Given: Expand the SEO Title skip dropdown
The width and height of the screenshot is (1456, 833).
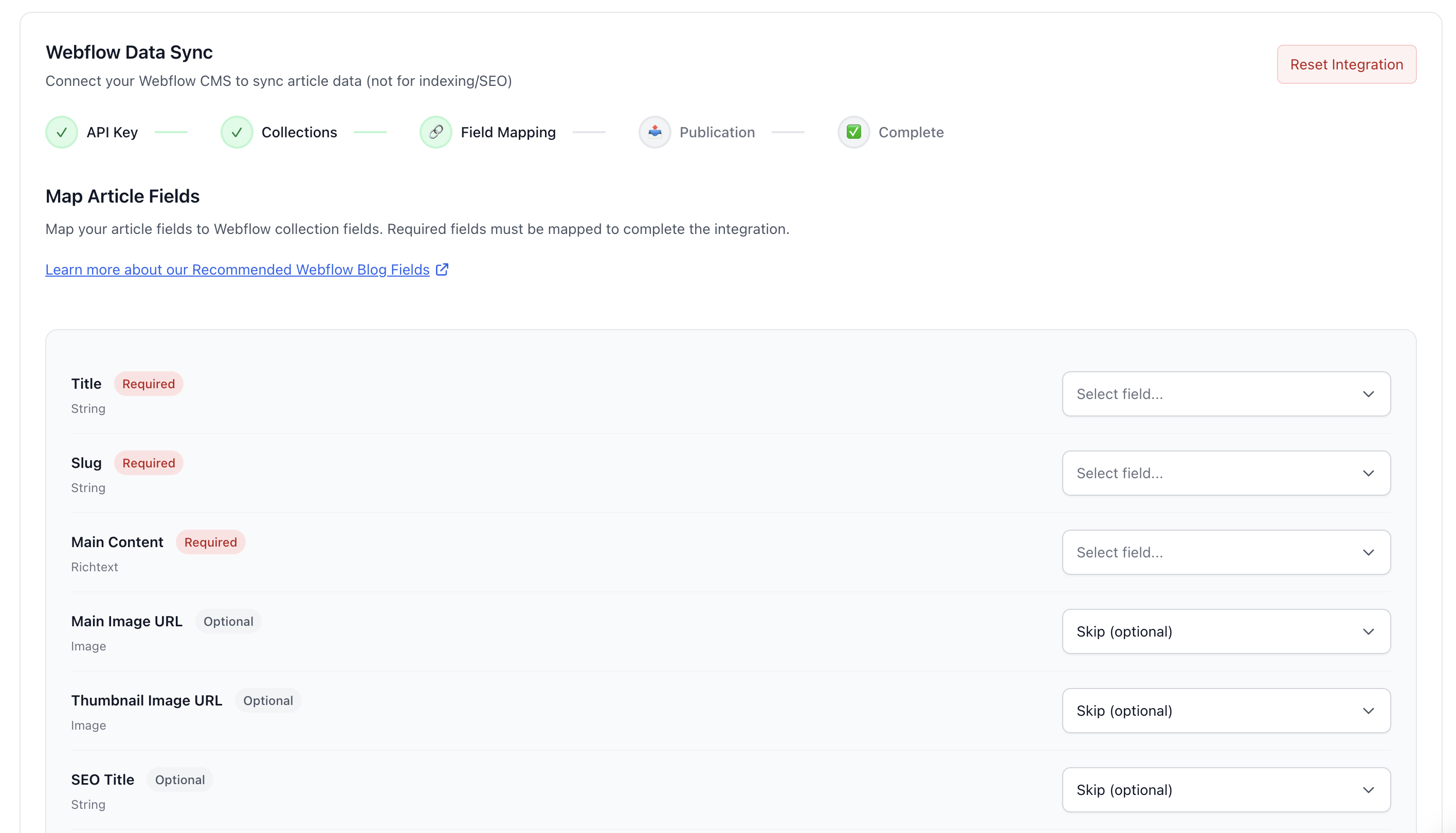Looking at the screenshot, I should tap(1226, 789).
